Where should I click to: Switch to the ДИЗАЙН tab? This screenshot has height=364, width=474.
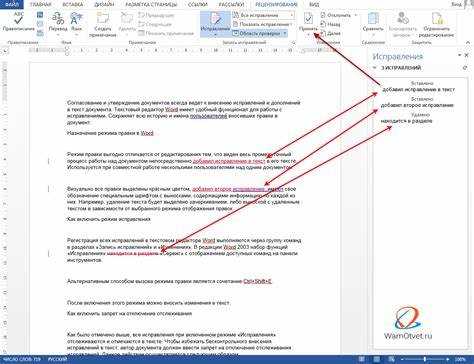click(x=104, y=5)
